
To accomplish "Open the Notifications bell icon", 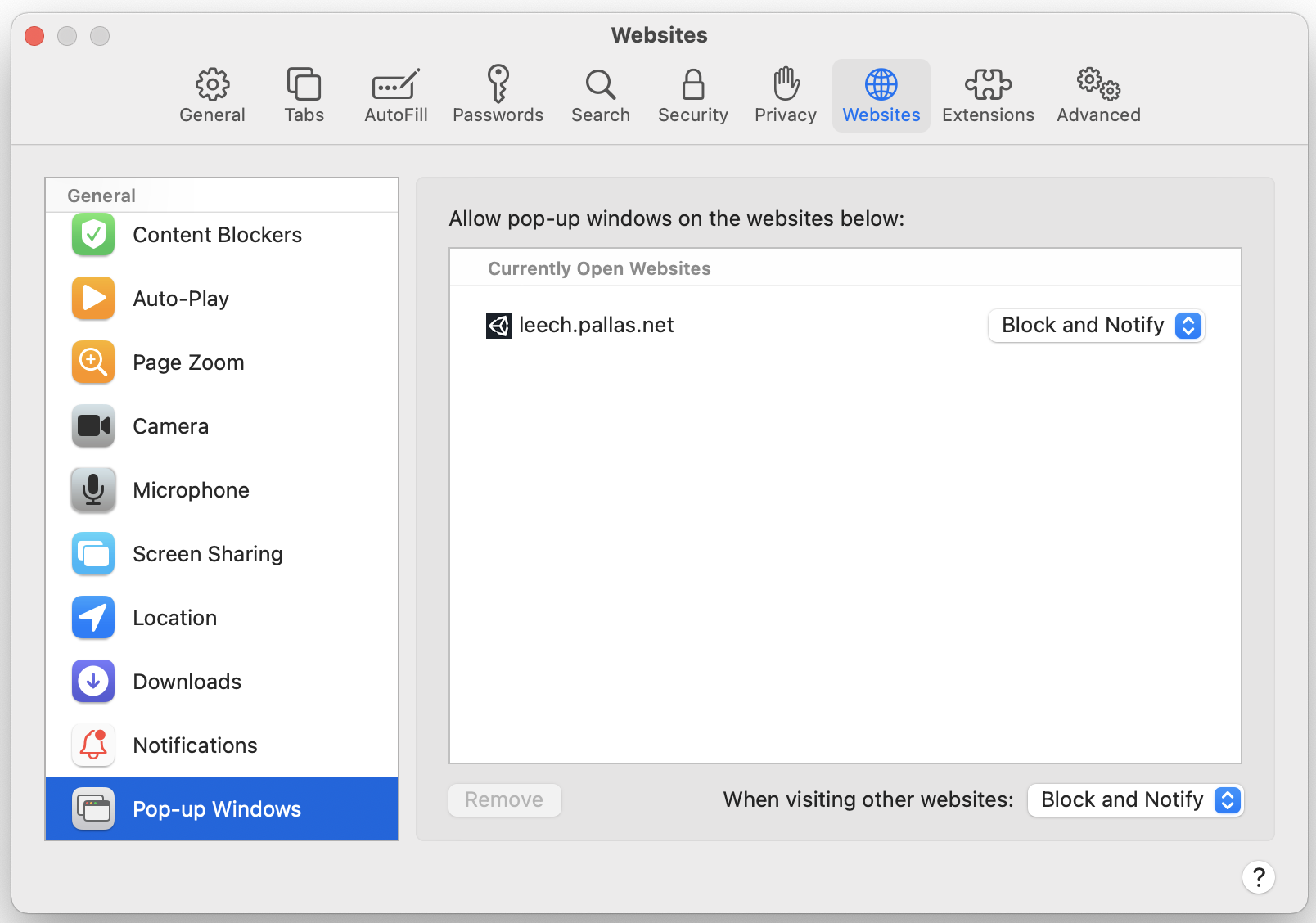I will pyautogui.click(x=93, y=745).
